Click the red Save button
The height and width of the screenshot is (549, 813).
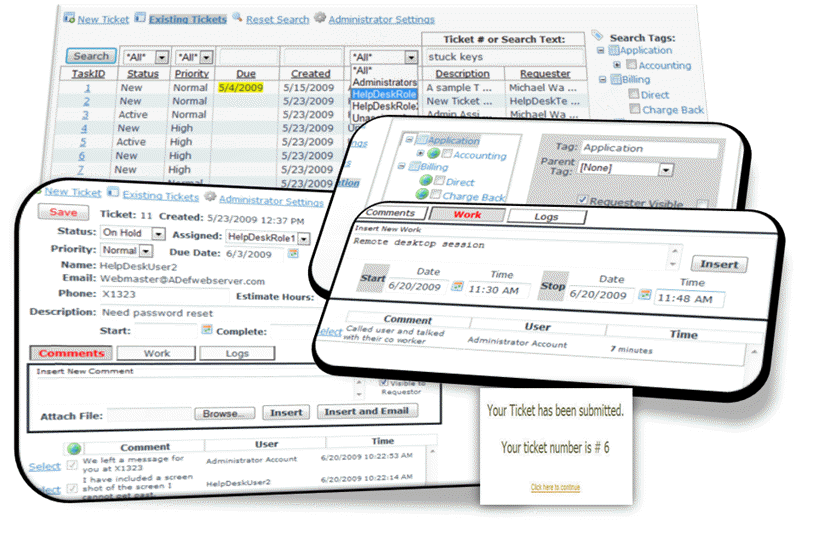pyautogui.click(x=63, y=212)
